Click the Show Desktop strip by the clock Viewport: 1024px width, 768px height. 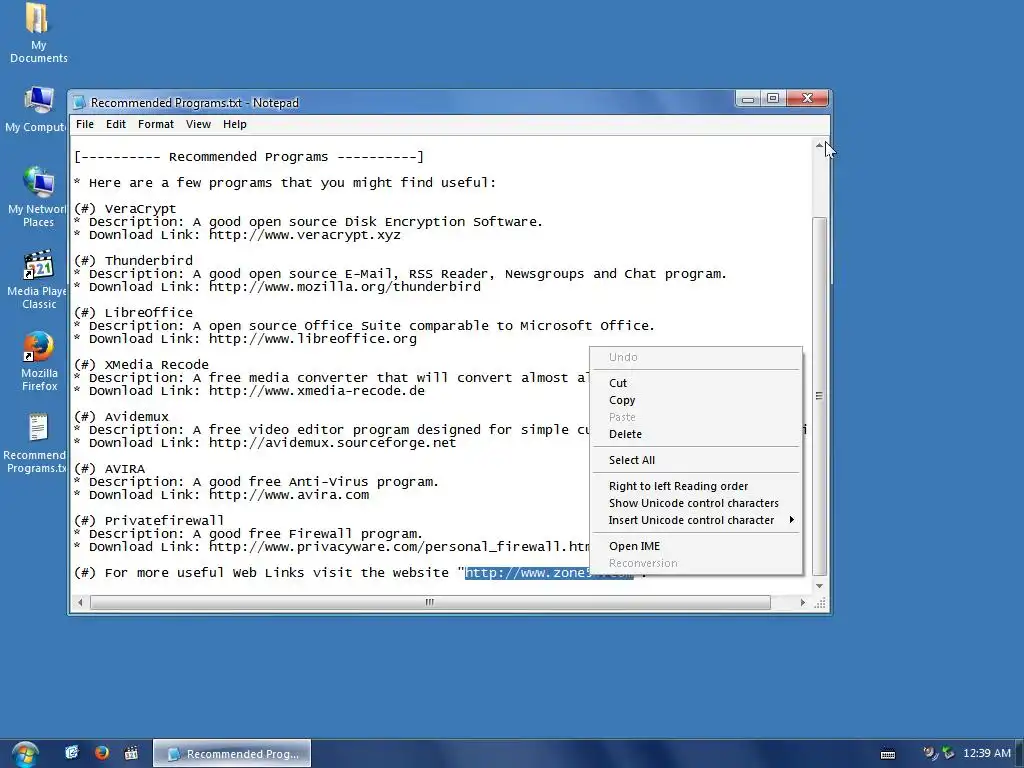click(1020, 754)
